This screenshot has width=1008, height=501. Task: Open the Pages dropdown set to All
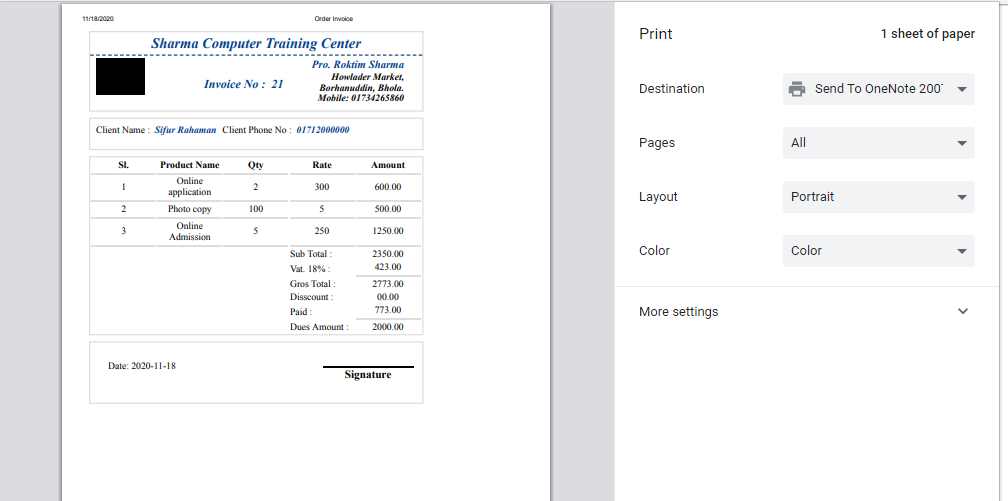pyautogui.click(x=878, y=143)
